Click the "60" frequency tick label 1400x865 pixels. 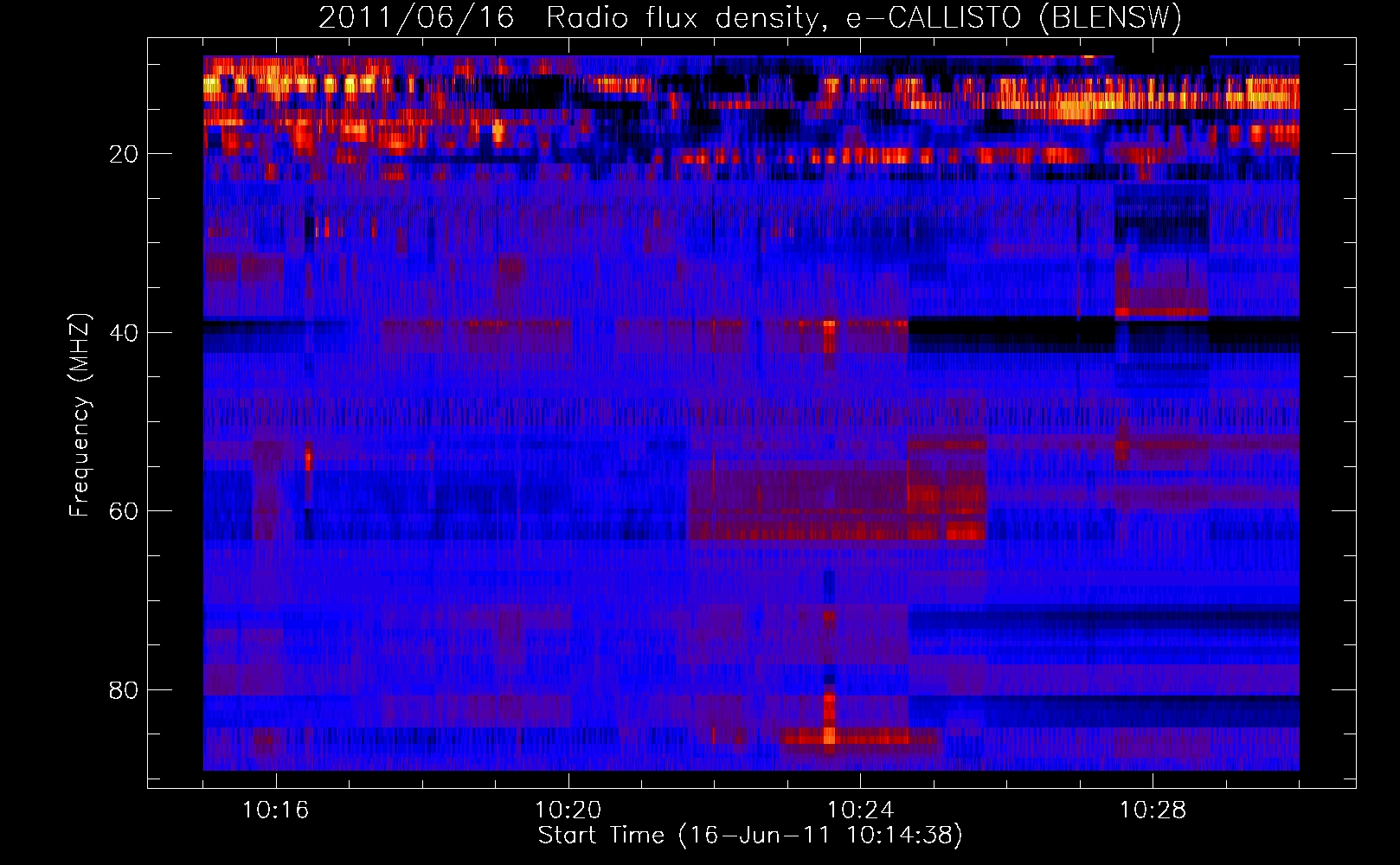pyautogui.click(x=124, y=511)
